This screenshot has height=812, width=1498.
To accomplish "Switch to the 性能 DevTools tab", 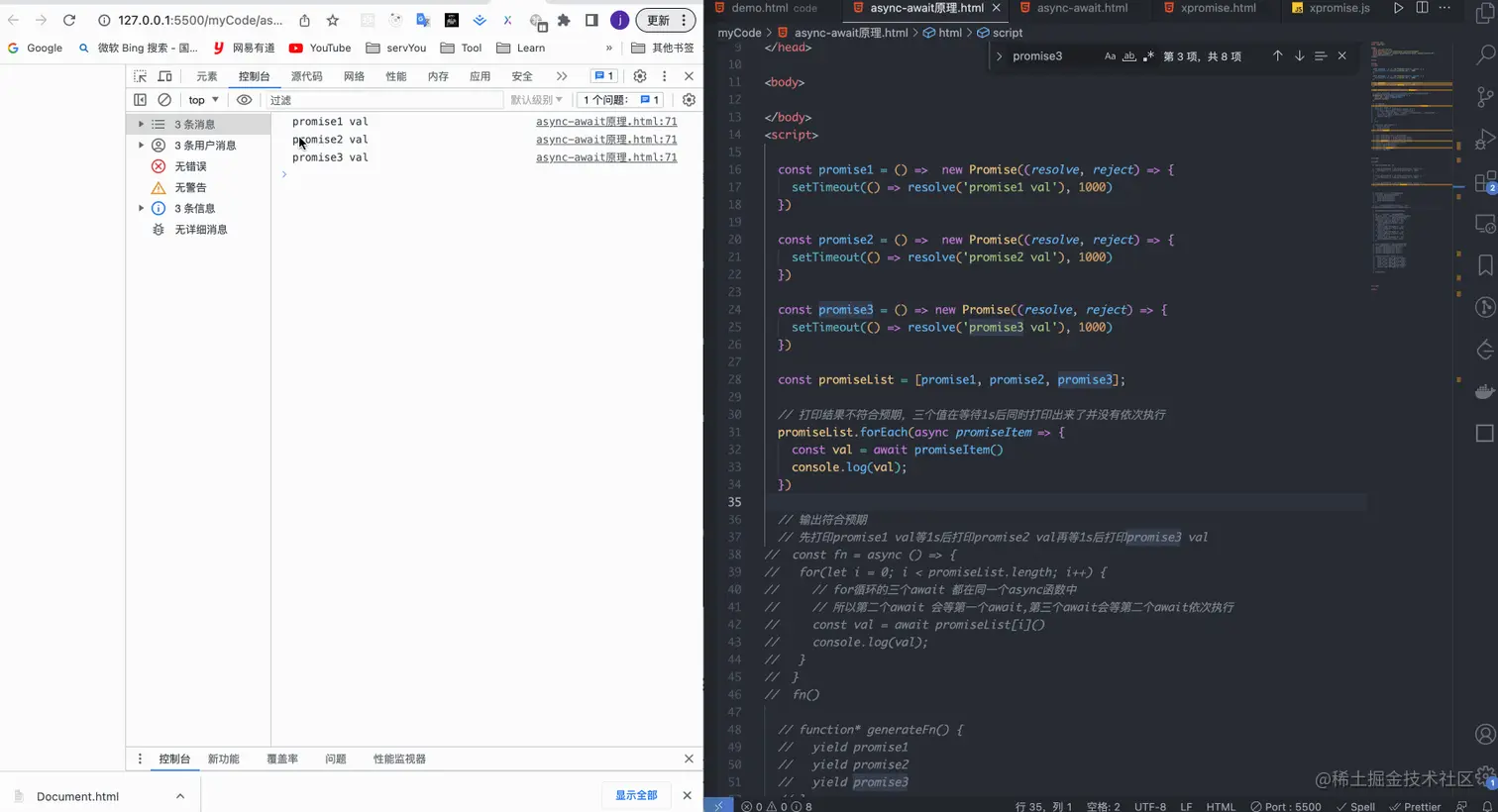I will (x=396, y=76).
